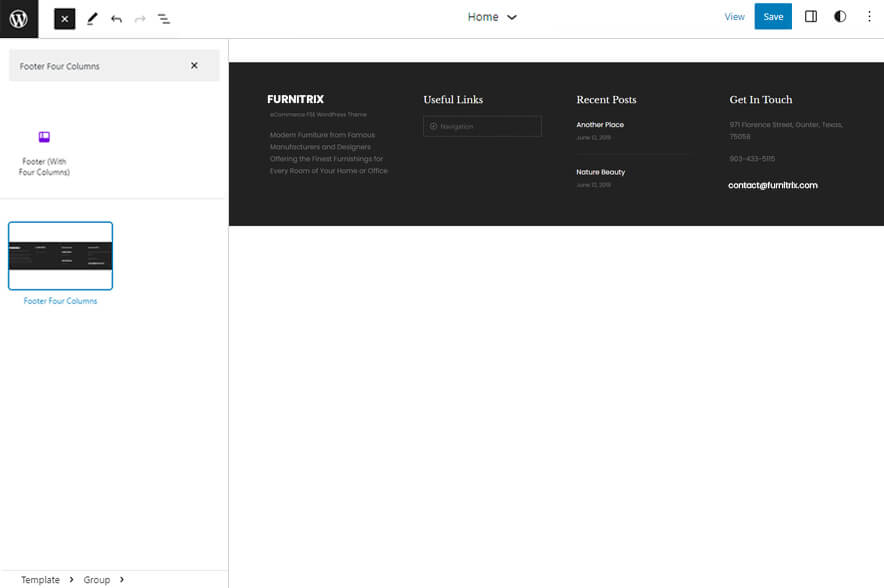Select the Edit pencil tool

coord(92,17)
